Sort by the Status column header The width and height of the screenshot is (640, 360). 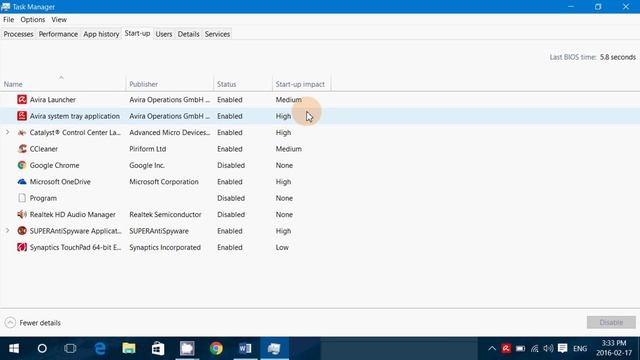(x=243, y=84)
